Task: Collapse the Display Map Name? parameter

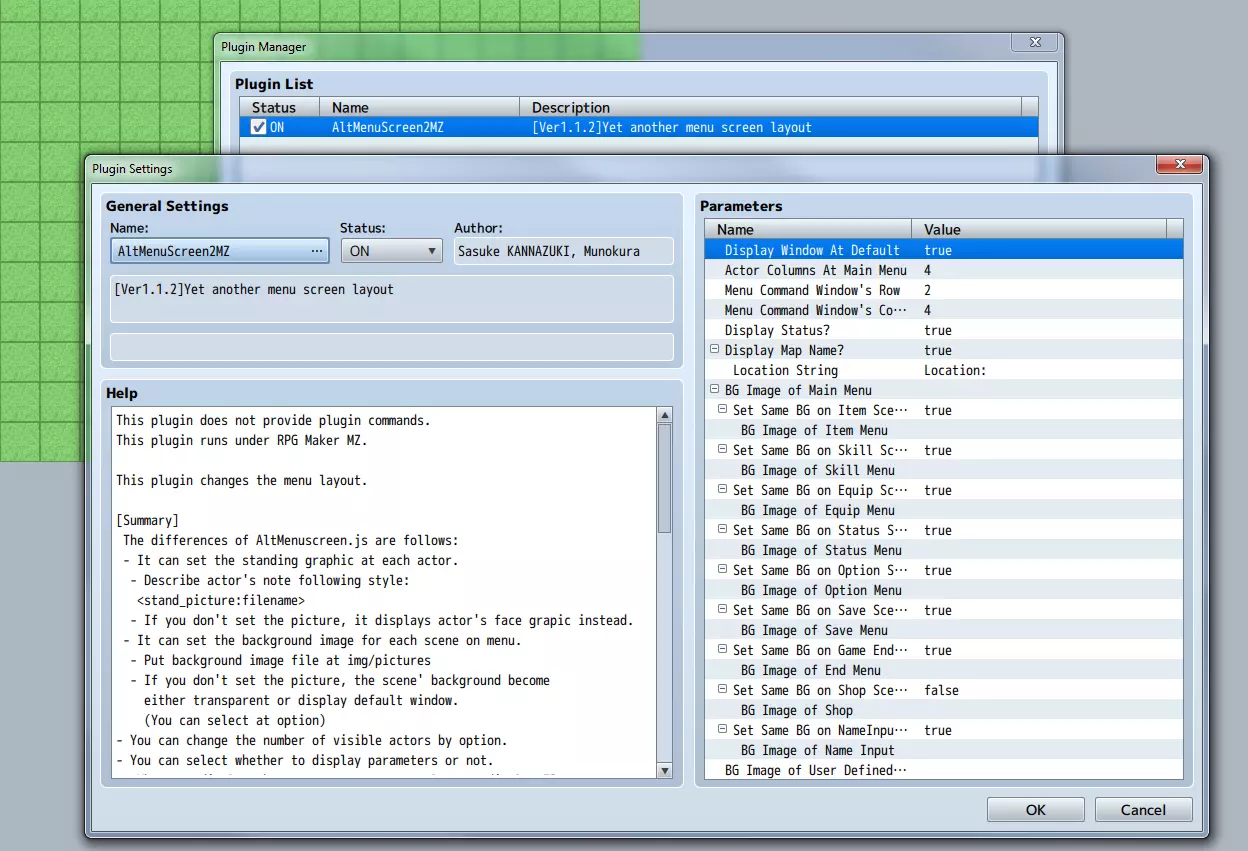Action: click(x=715, y=350)
